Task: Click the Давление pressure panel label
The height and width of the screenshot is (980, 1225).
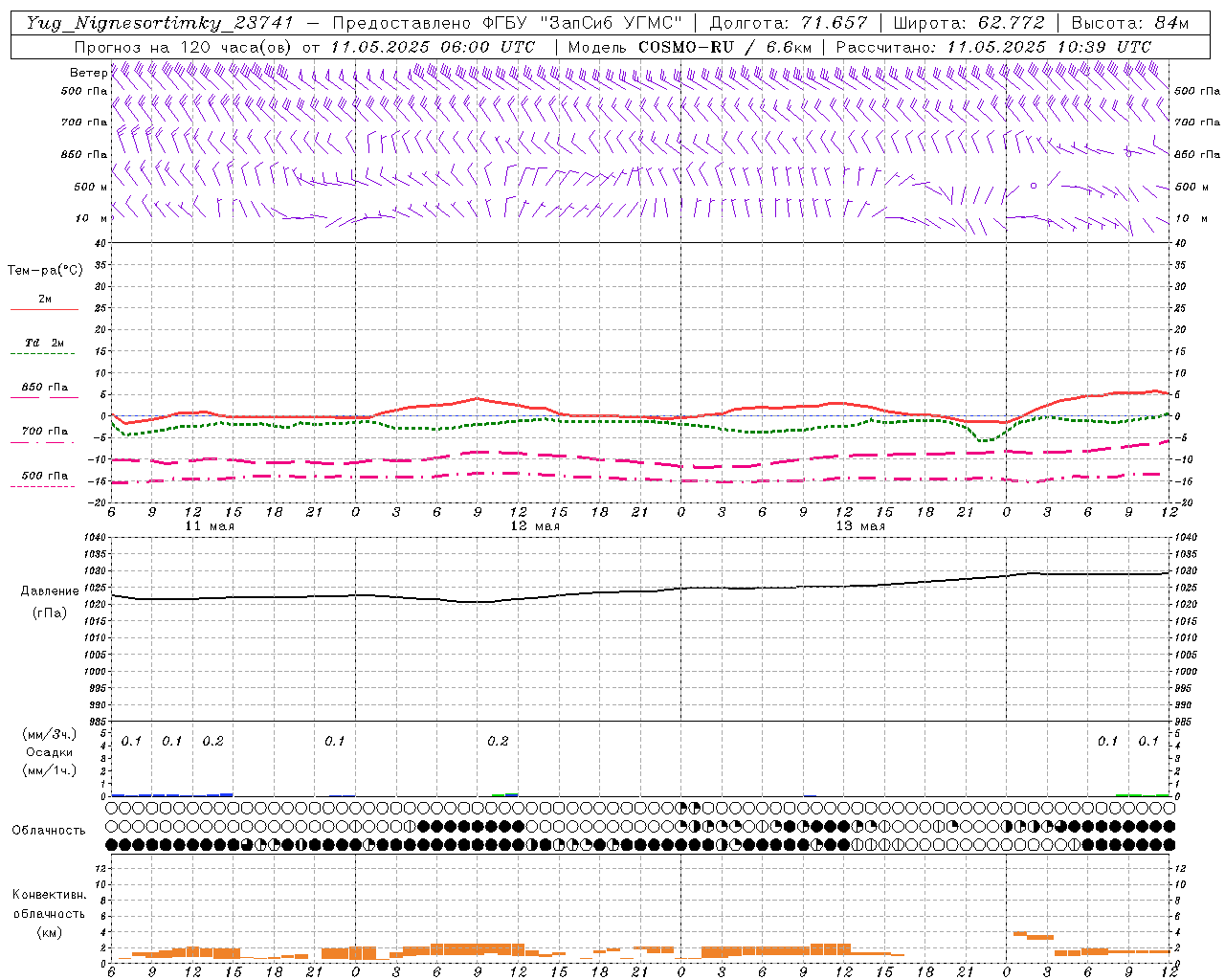Action: 49,591
